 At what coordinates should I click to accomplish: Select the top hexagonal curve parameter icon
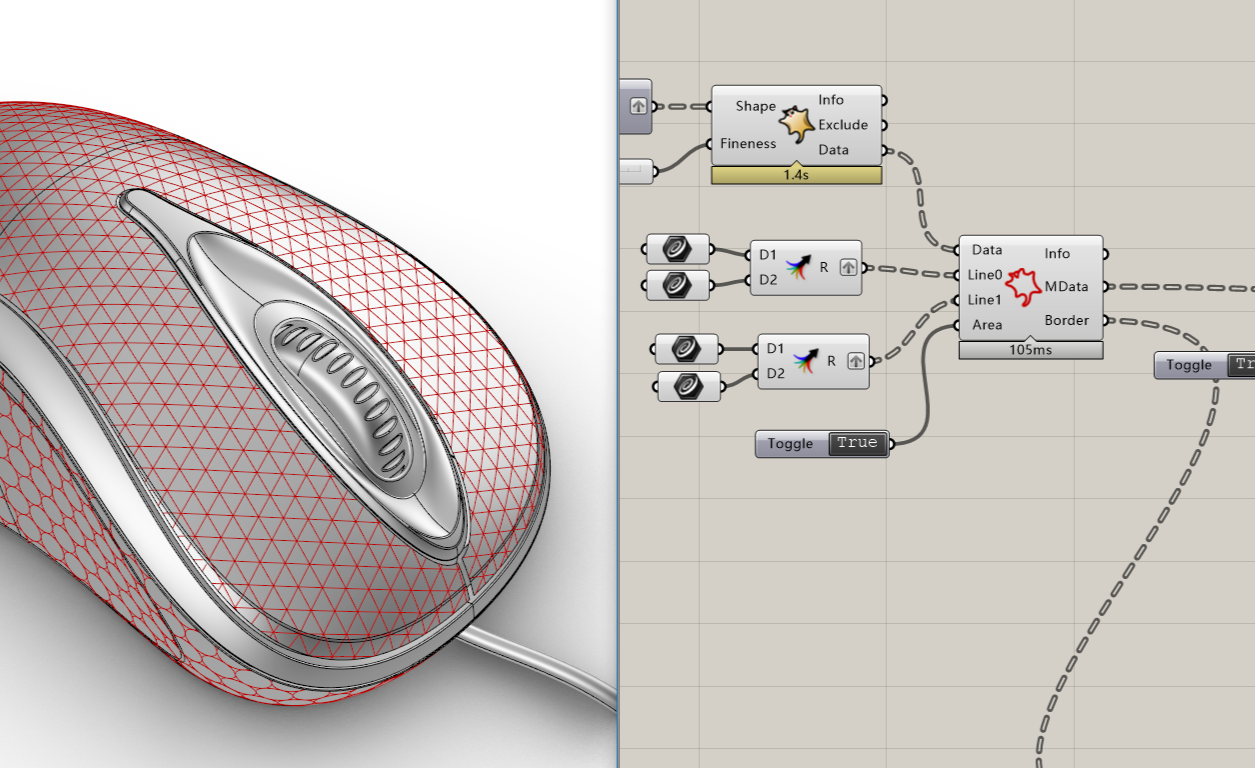(676, 249)
